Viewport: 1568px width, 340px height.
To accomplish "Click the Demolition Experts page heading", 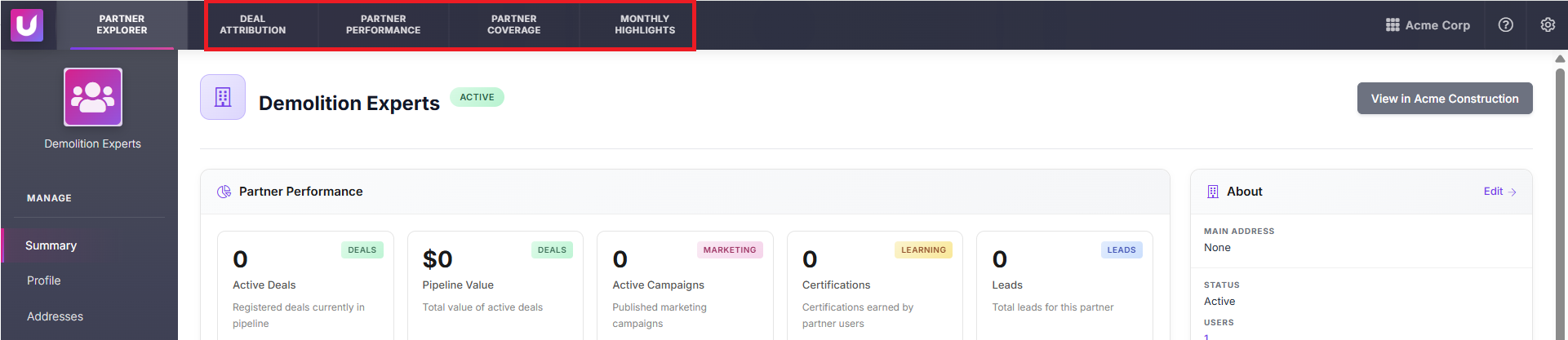I will (349, 104).
